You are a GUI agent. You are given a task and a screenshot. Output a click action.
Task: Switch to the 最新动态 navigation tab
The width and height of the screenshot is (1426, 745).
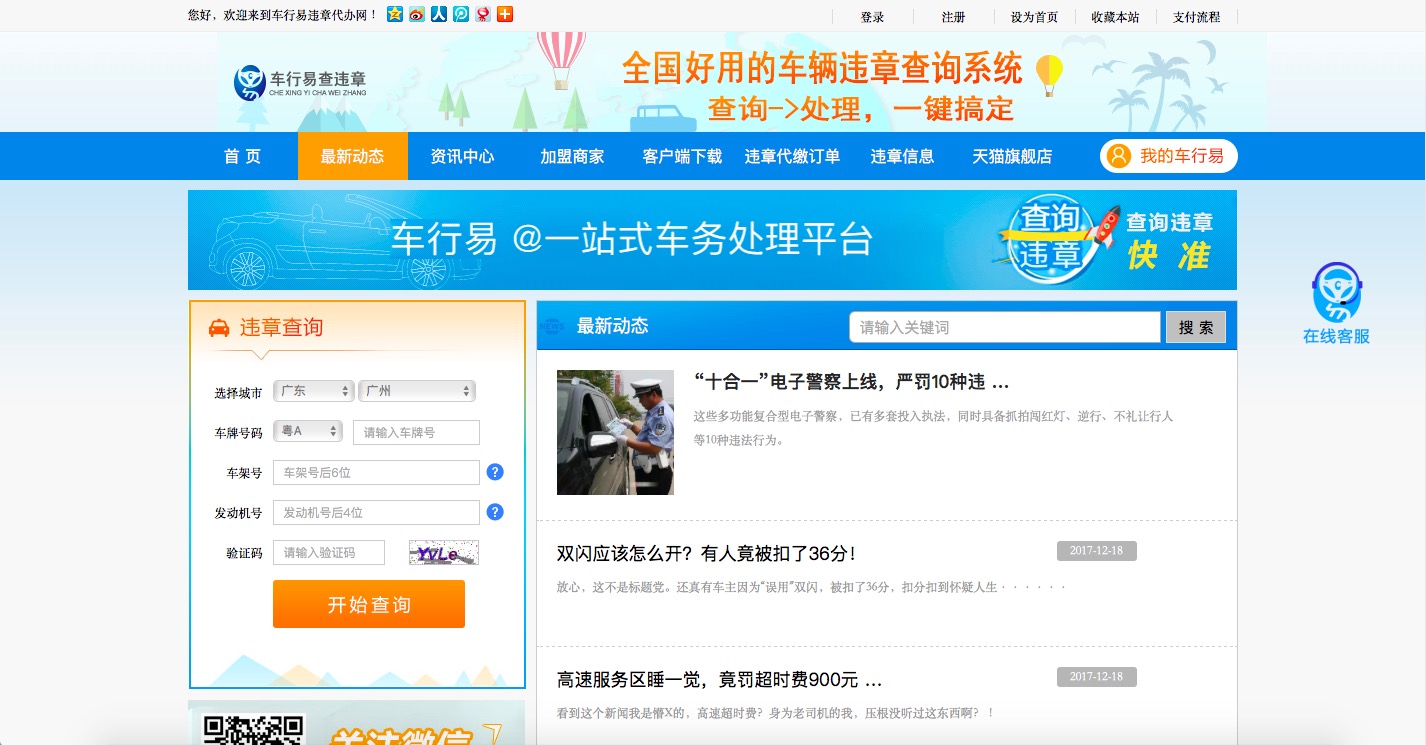[352, 156]
